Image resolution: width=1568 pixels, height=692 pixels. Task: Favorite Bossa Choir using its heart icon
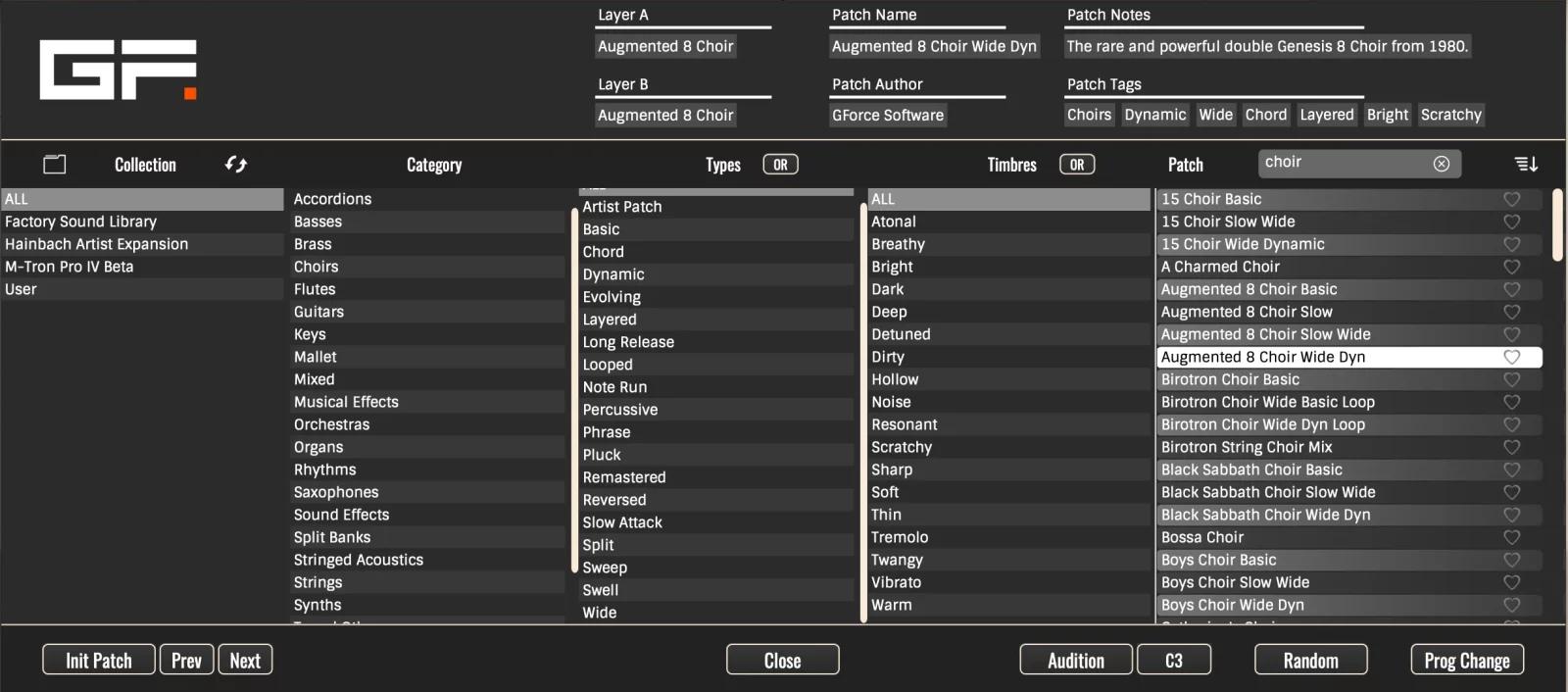[x=1511, y=538]
